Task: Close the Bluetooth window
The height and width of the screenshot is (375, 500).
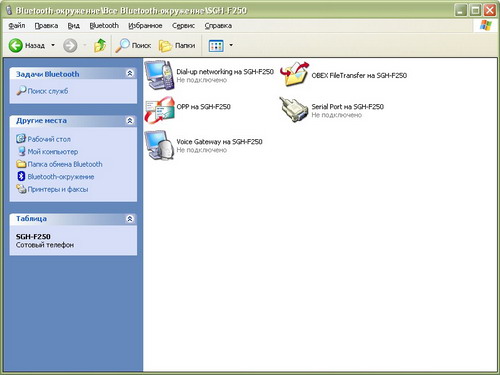Action: point(490,11)
